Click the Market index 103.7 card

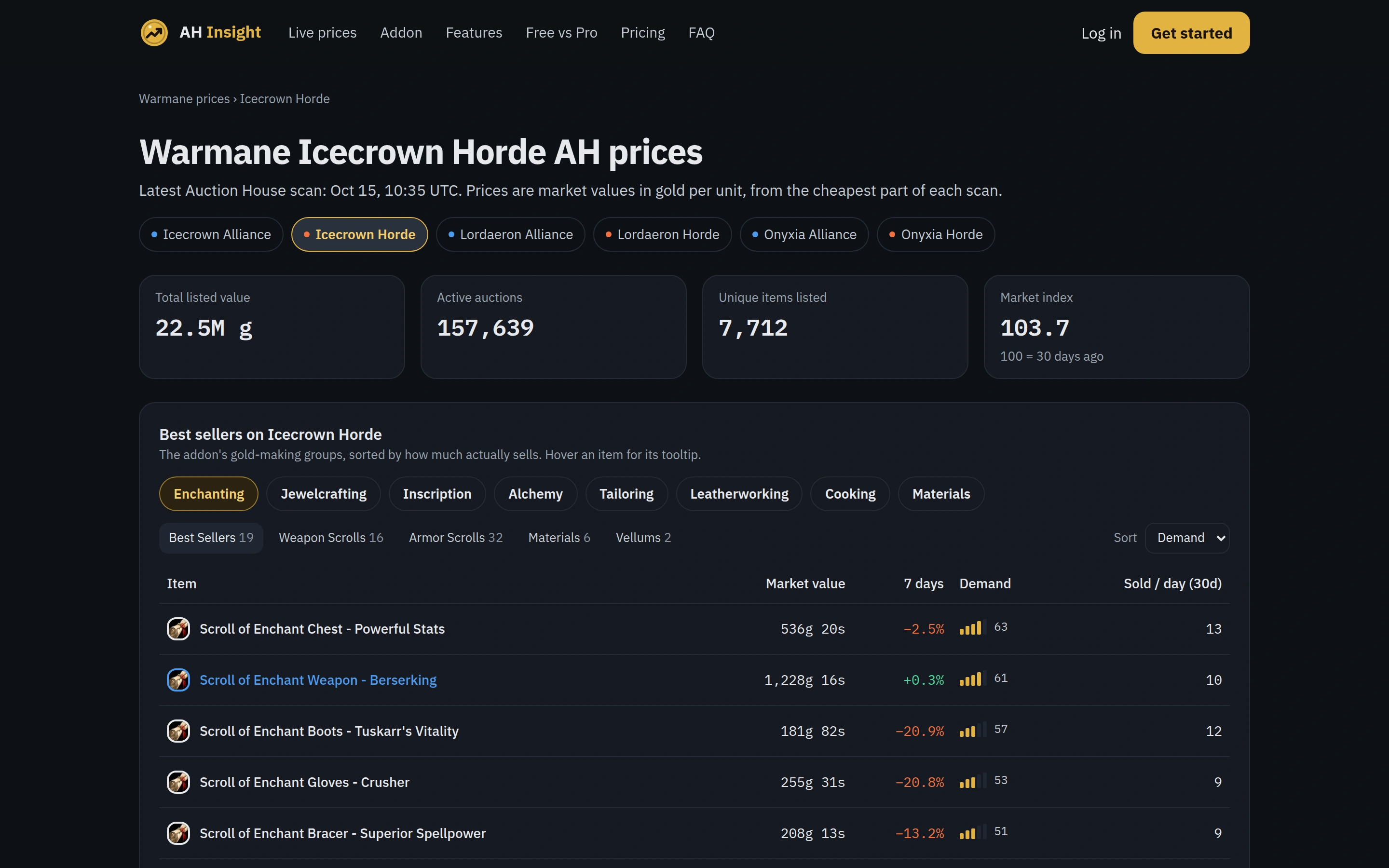coord(1117,326)
